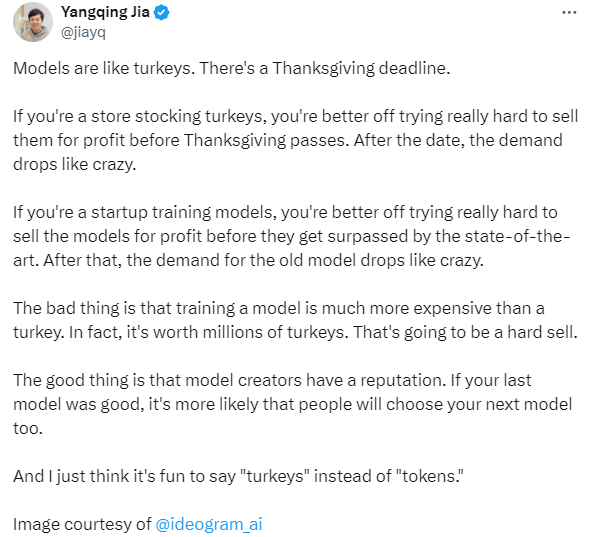Click the phrase 'Thanksgiving deadline'
Viewport: 590px width, 537px height.
[x=360, y=68]
